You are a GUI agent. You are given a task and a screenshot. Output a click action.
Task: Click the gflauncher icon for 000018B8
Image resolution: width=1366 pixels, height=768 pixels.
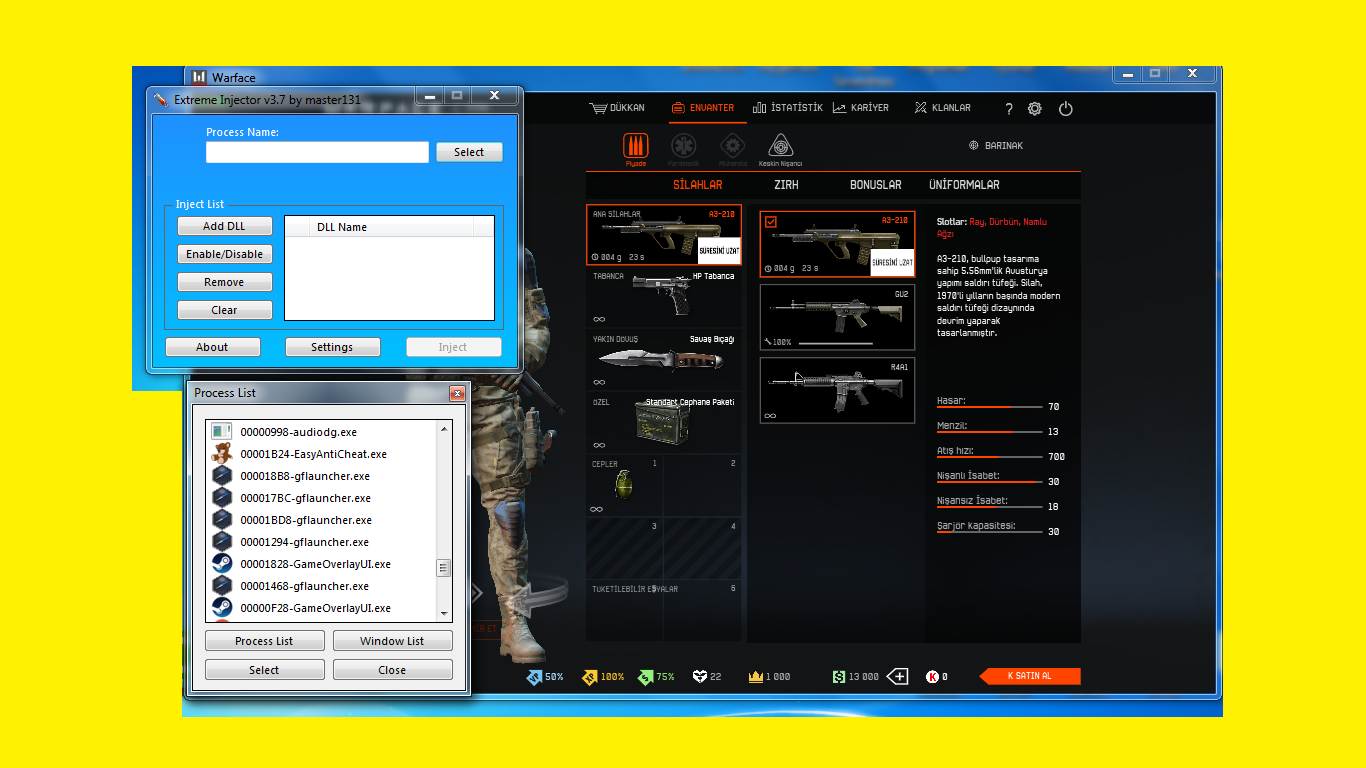point(222,476)
